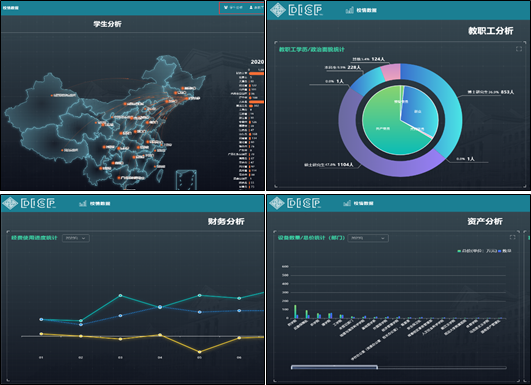The height and width of the screenshot is (385, 531).
Task: Expand the staff education pie chart to fullscreen
Action: coord(518,49)
